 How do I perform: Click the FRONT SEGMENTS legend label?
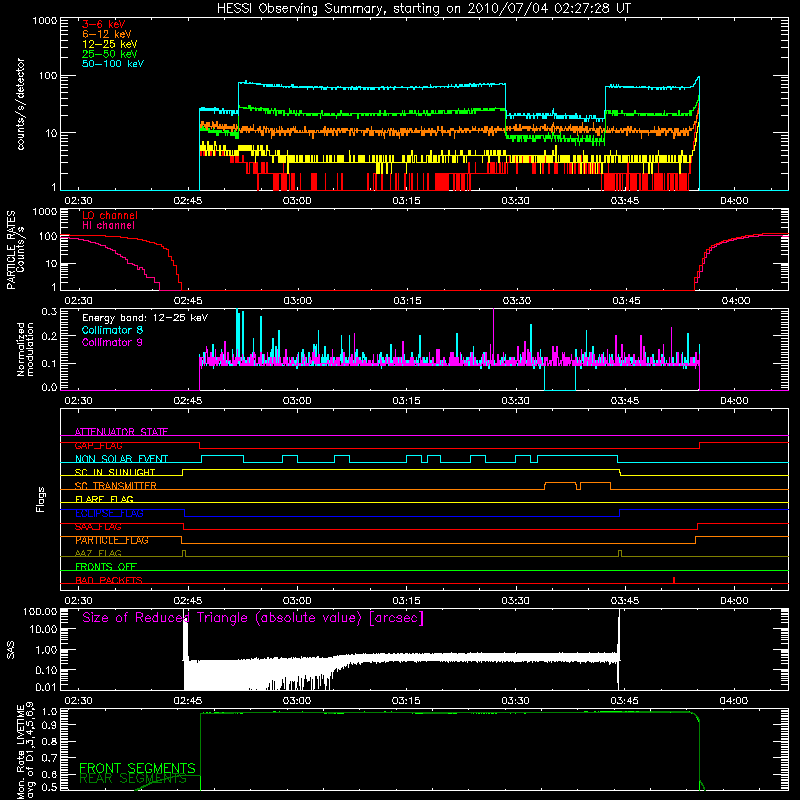[137, 768]
